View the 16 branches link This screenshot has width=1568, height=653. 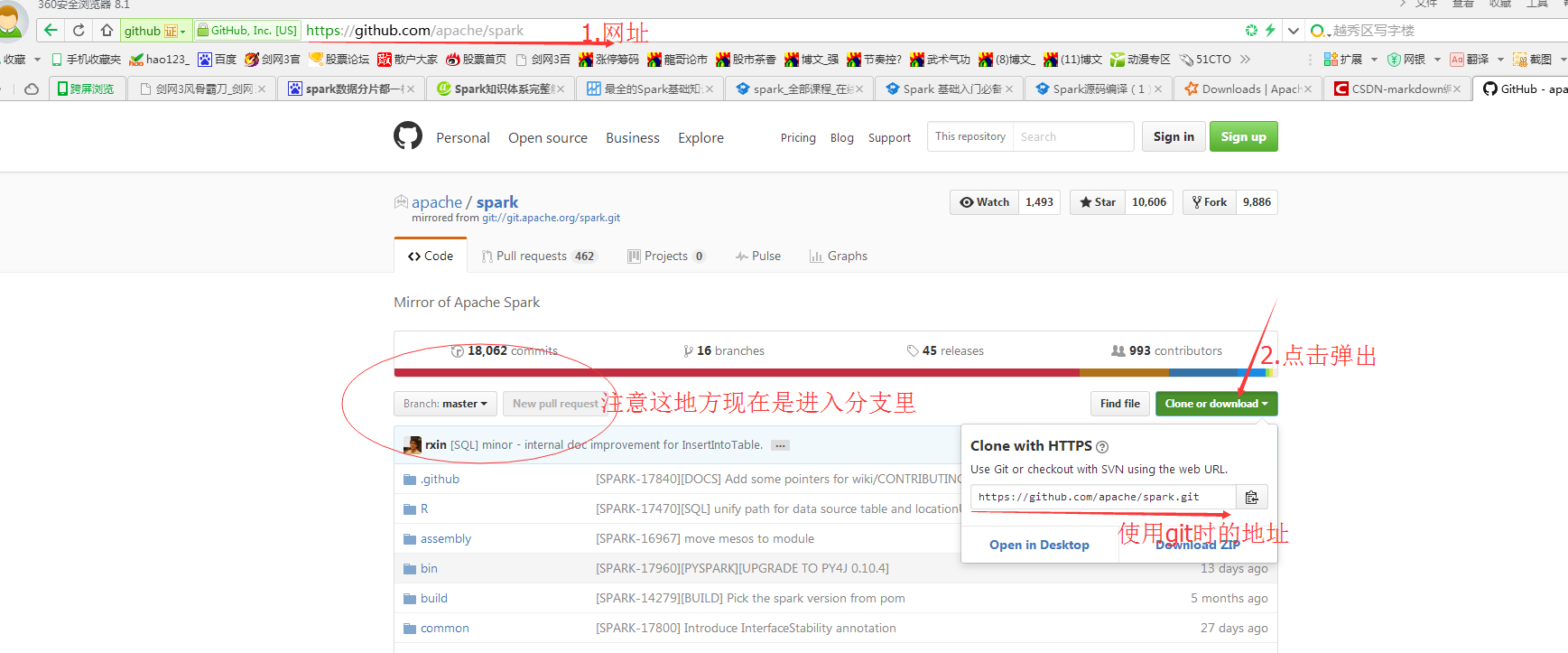[724, 350]
